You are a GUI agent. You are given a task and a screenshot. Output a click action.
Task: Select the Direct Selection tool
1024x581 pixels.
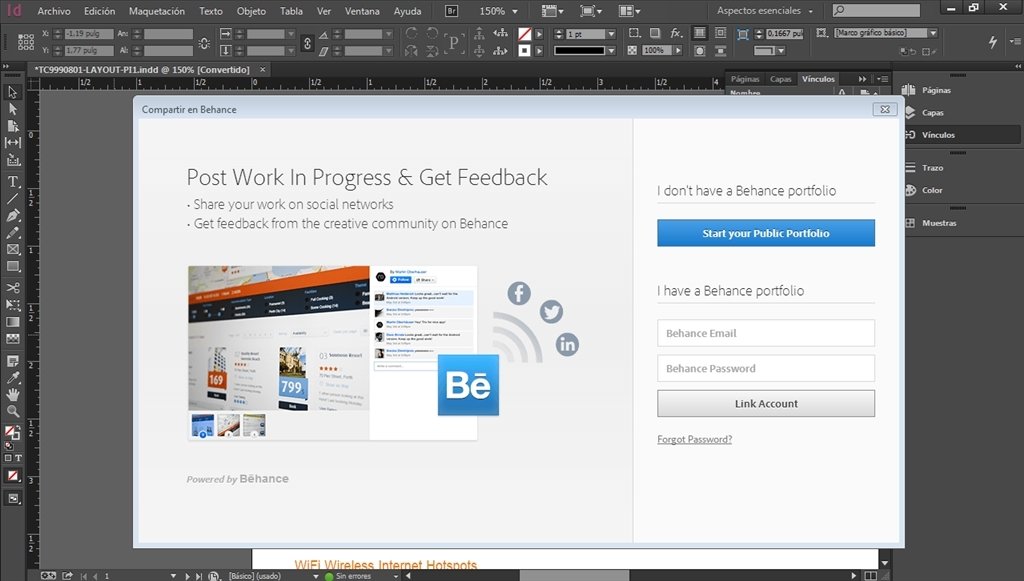click(12, 109)
